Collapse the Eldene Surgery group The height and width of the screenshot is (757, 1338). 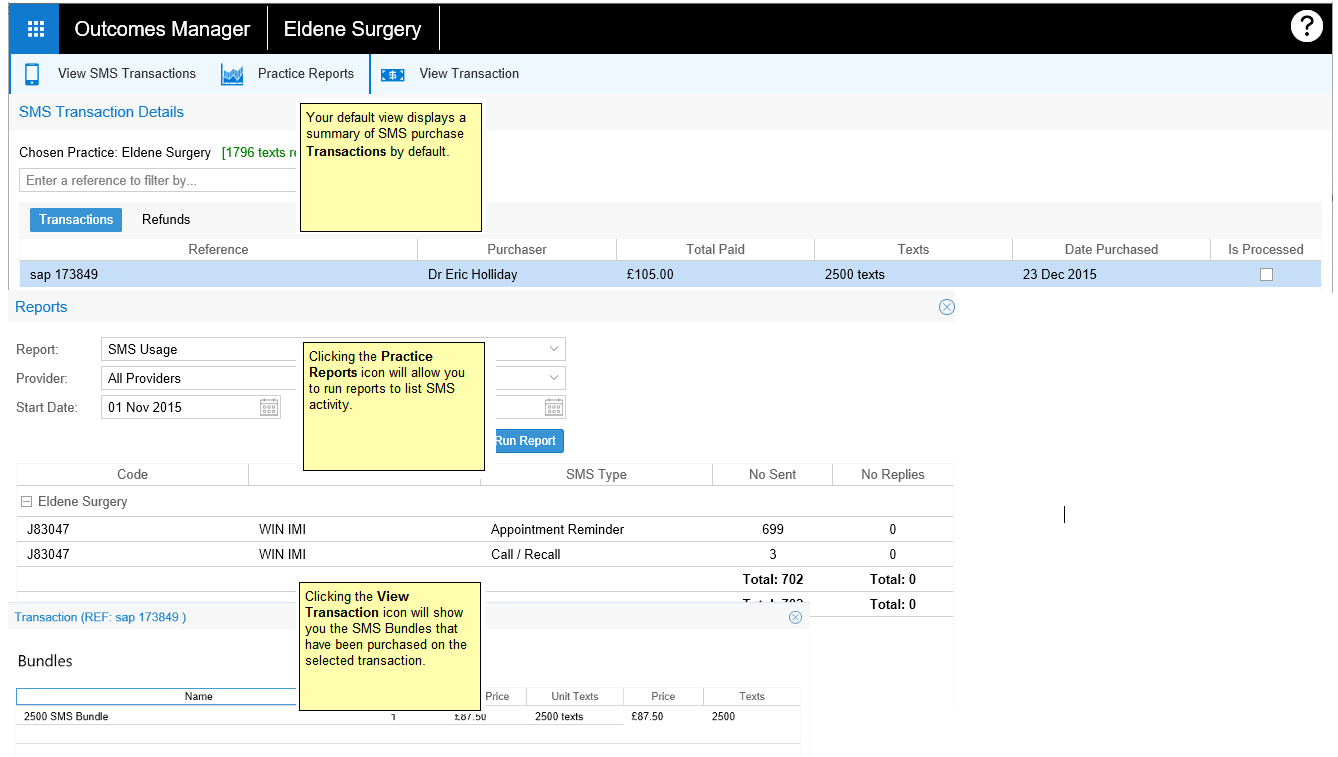[27, 502]
